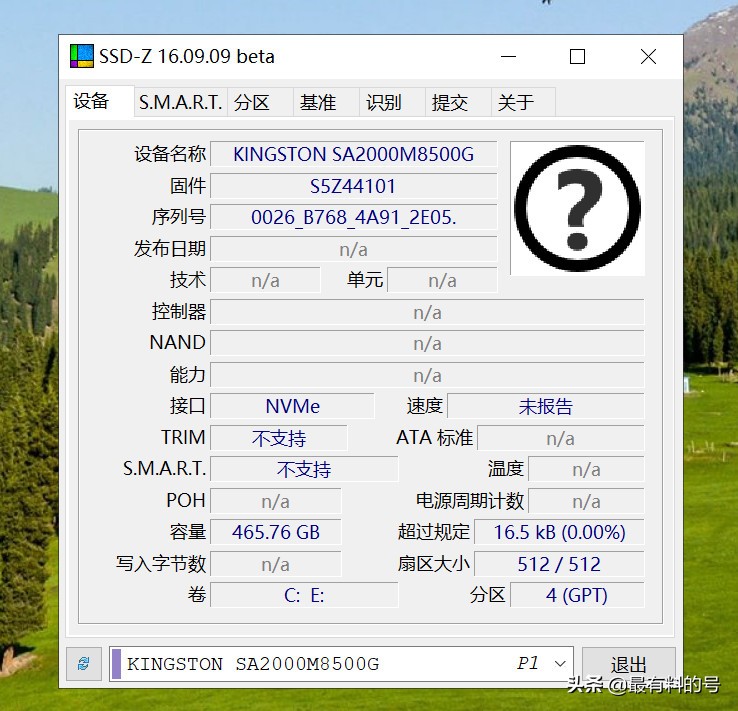Click the 技术 n/a field
The image size is (738, 711).
tap(265, 280)
